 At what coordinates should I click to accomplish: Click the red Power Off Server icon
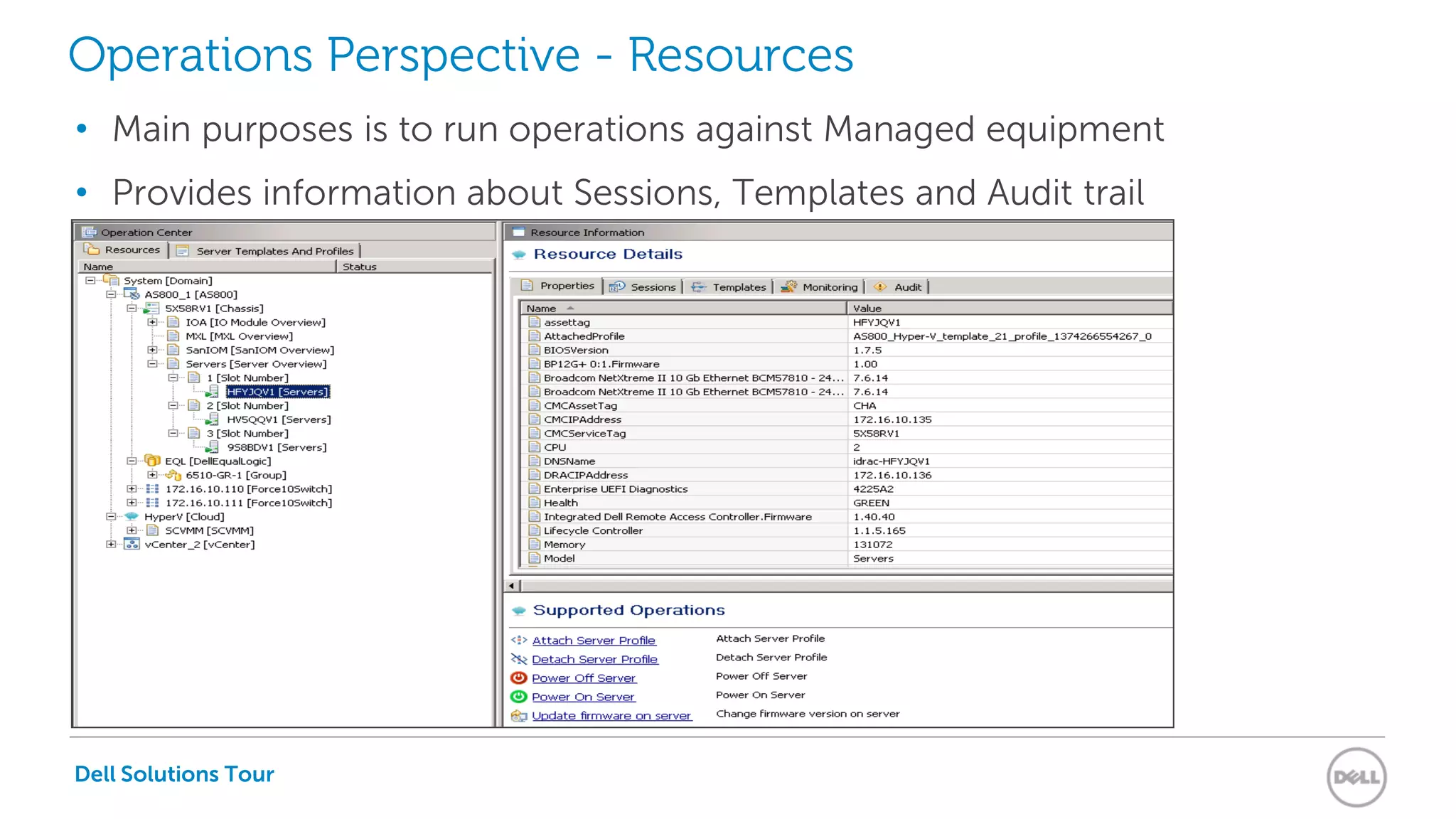point(519,678)
